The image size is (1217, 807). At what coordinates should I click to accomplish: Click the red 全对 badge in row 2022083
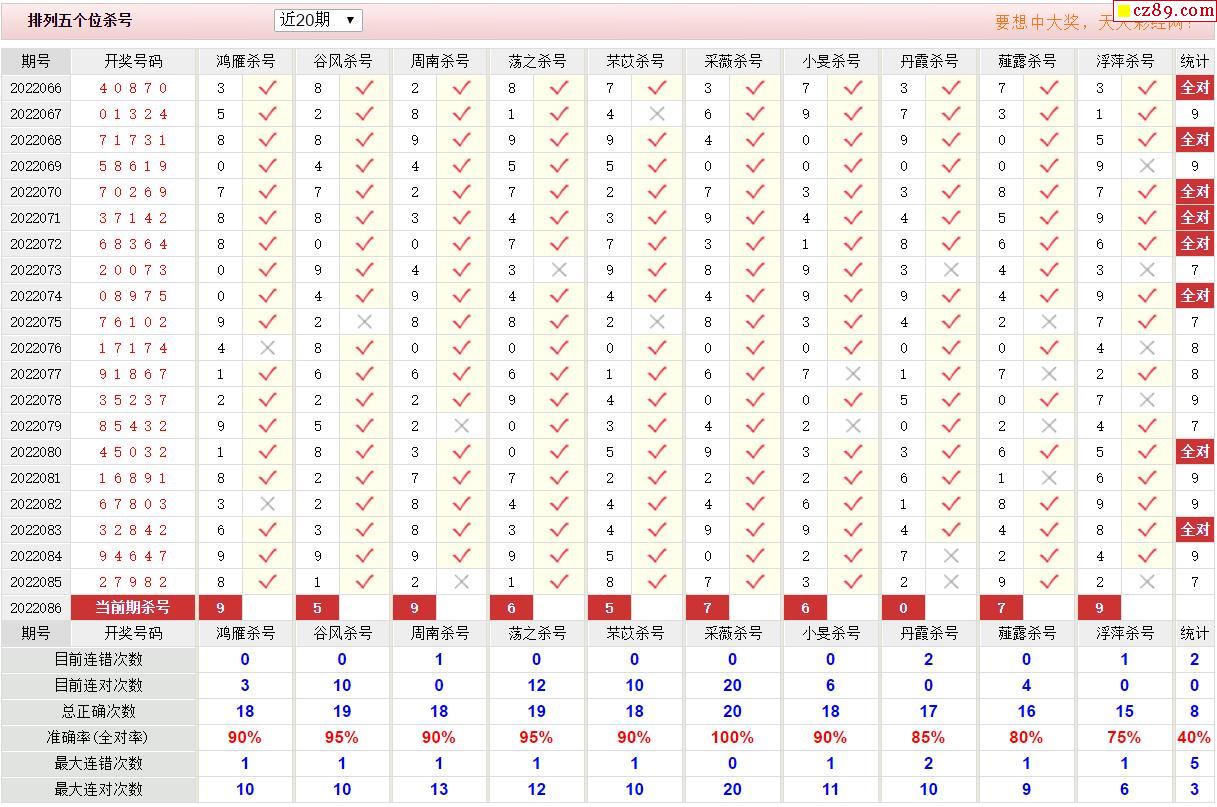click(x=1195, y=530)
